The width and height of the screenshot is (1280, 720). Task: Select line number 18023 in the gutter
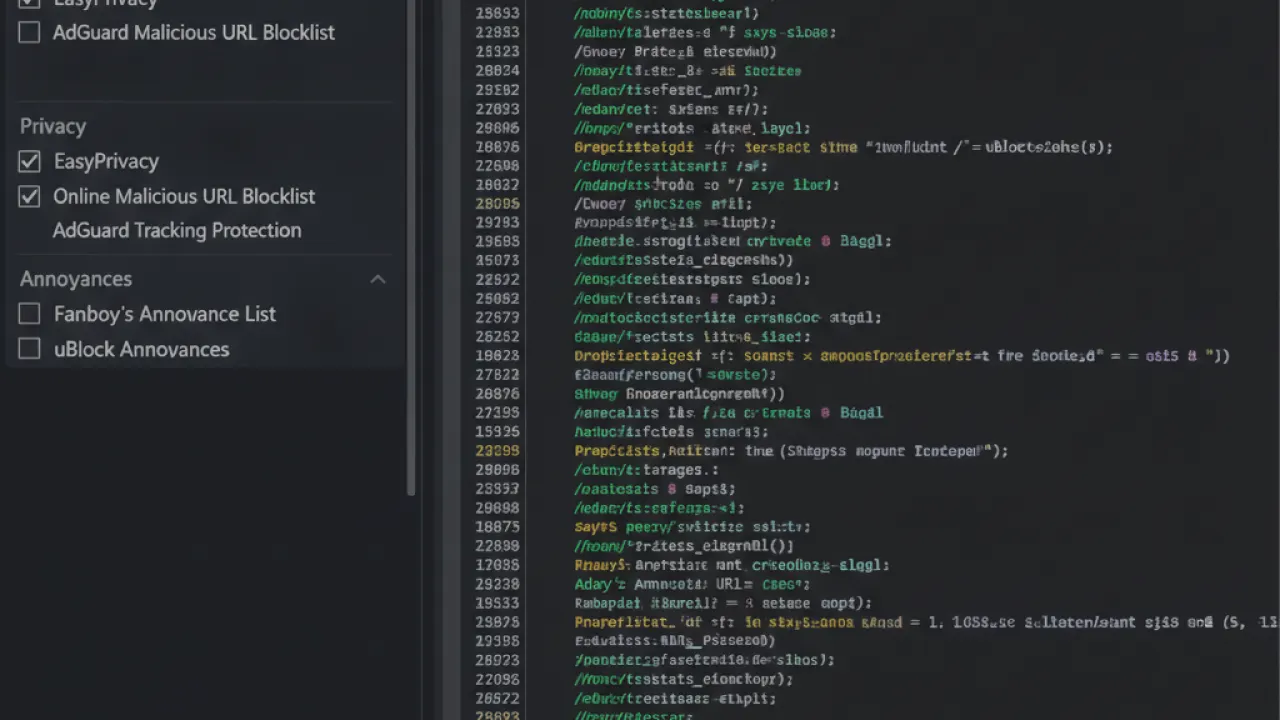point(497,356)
